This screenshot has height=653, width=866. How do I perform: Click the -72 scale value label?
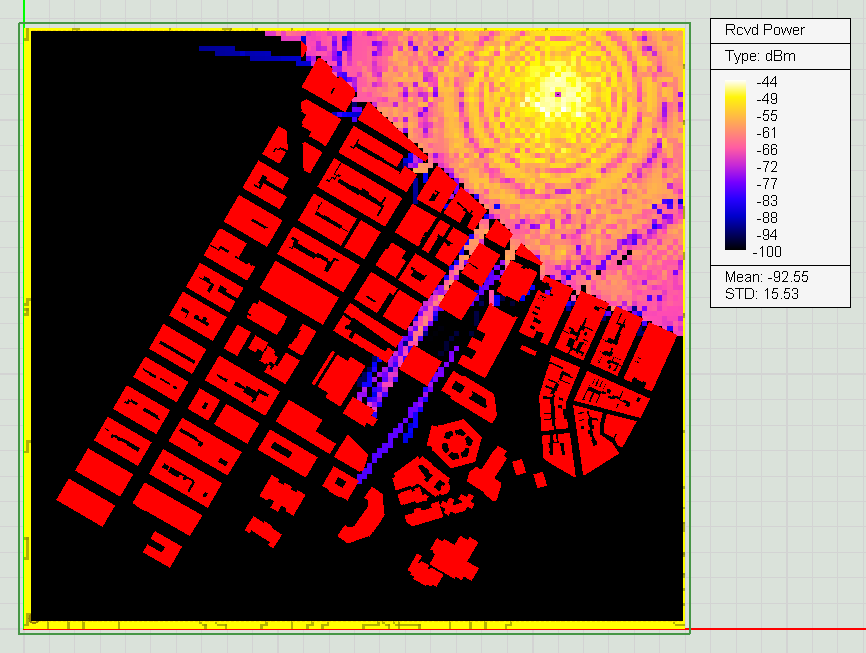coord(767,166)
